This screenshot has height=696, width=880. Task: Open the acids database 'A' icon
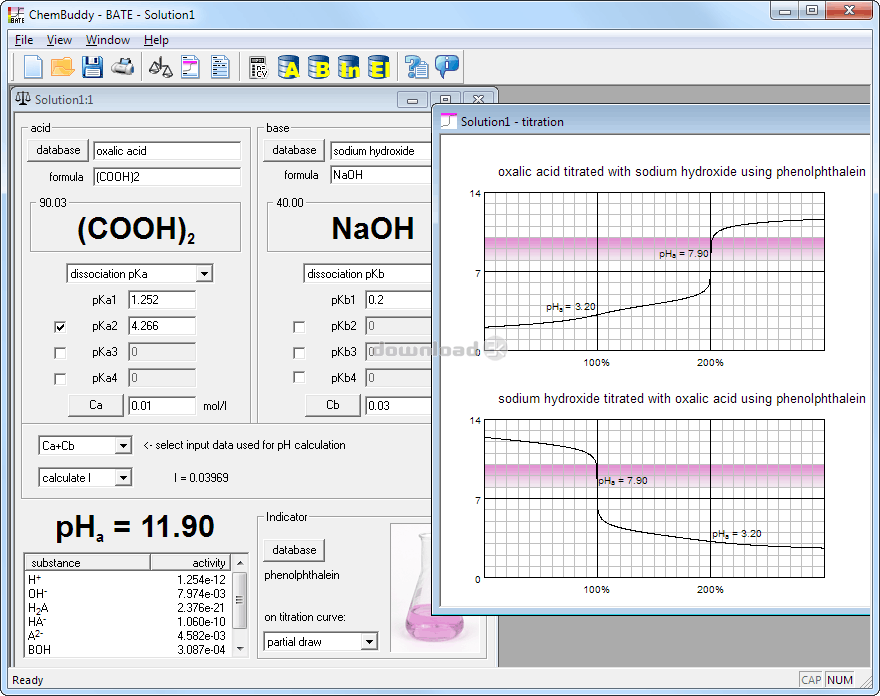pos(289,67)
